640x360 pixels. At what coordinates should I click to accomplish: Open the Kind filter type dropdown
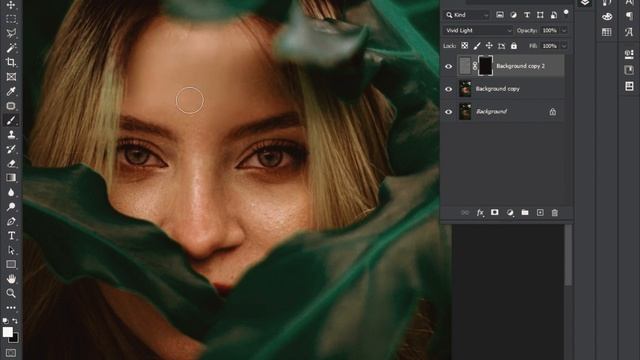tap(467, 15)
